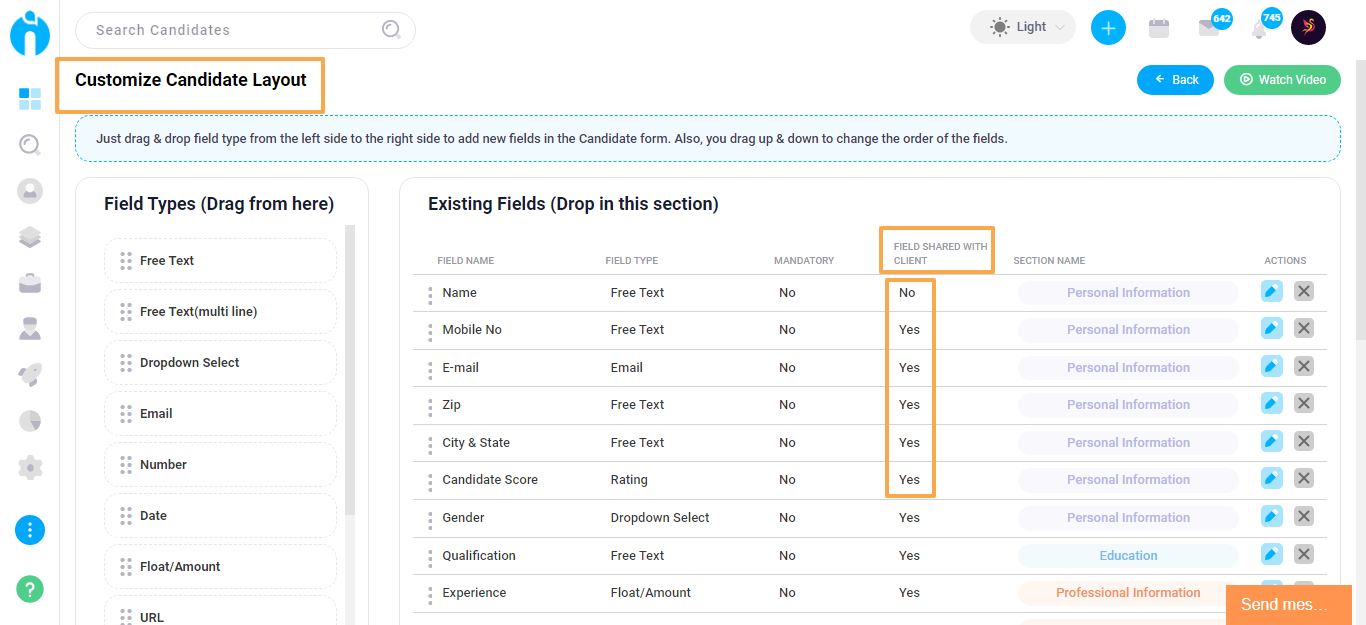Click the blue plus add icon

1108,28
